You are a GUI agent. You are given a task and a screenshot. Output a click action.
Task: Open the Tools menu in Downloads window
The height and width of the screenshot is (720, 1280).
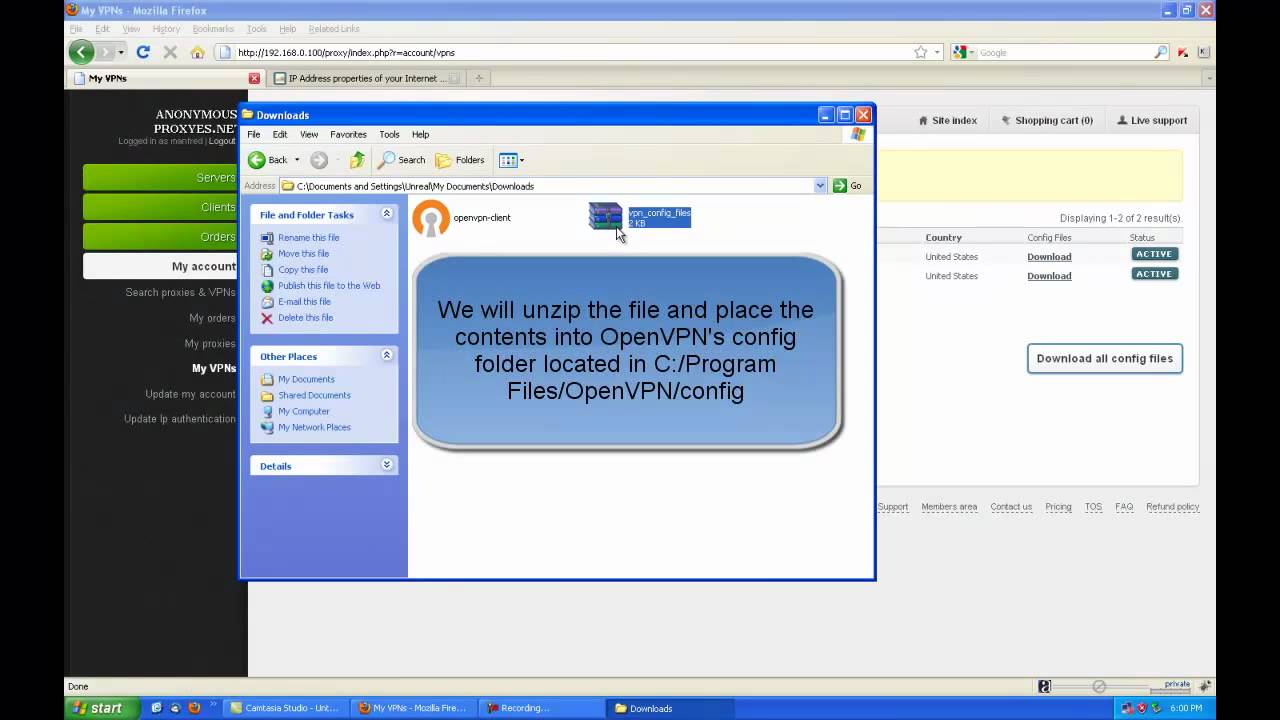click(389, 135)
